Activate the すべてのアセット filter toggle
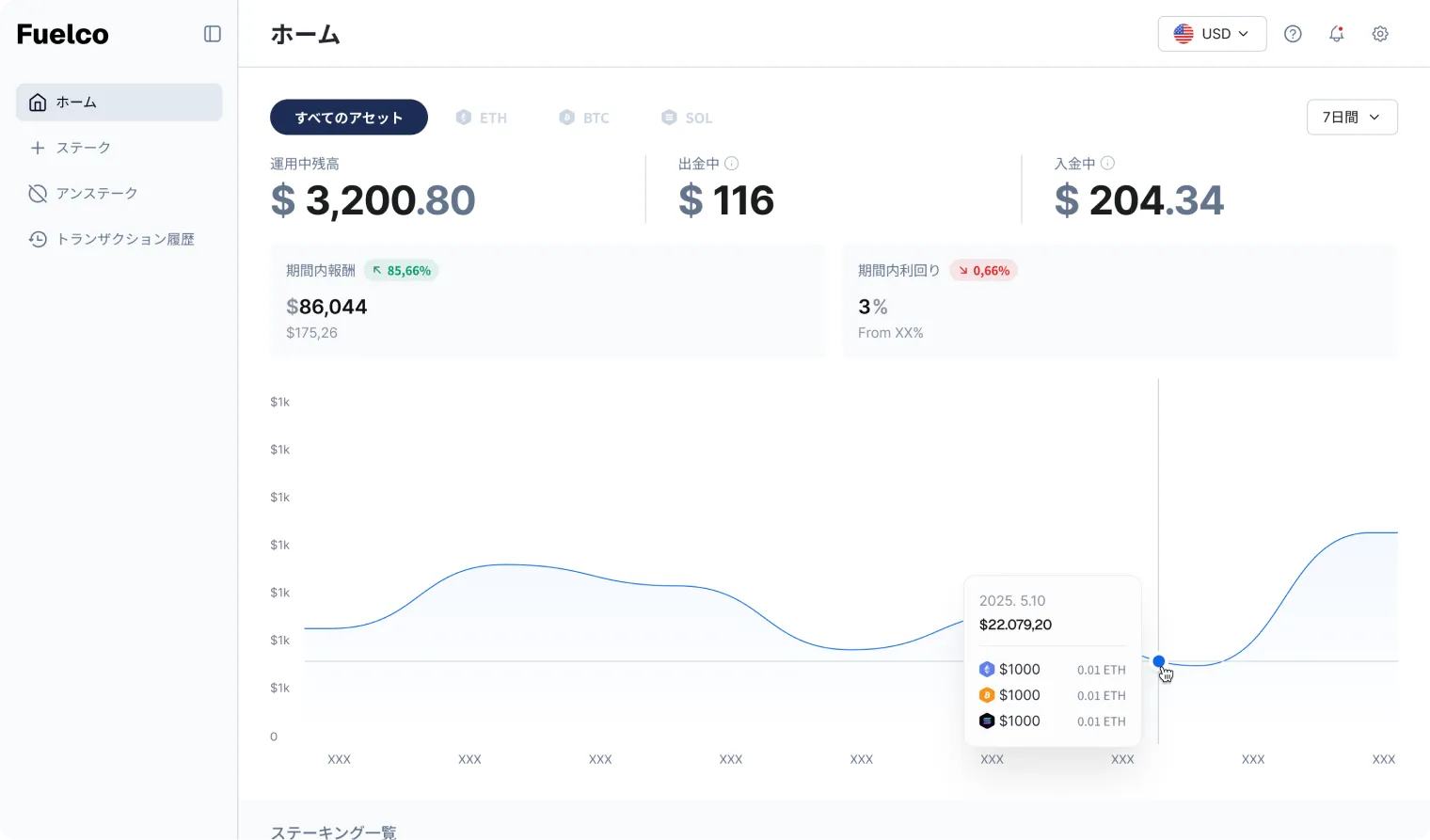The height and width of the screenshot is (840, 1430). pyautogui.click(x=348, y=117)
